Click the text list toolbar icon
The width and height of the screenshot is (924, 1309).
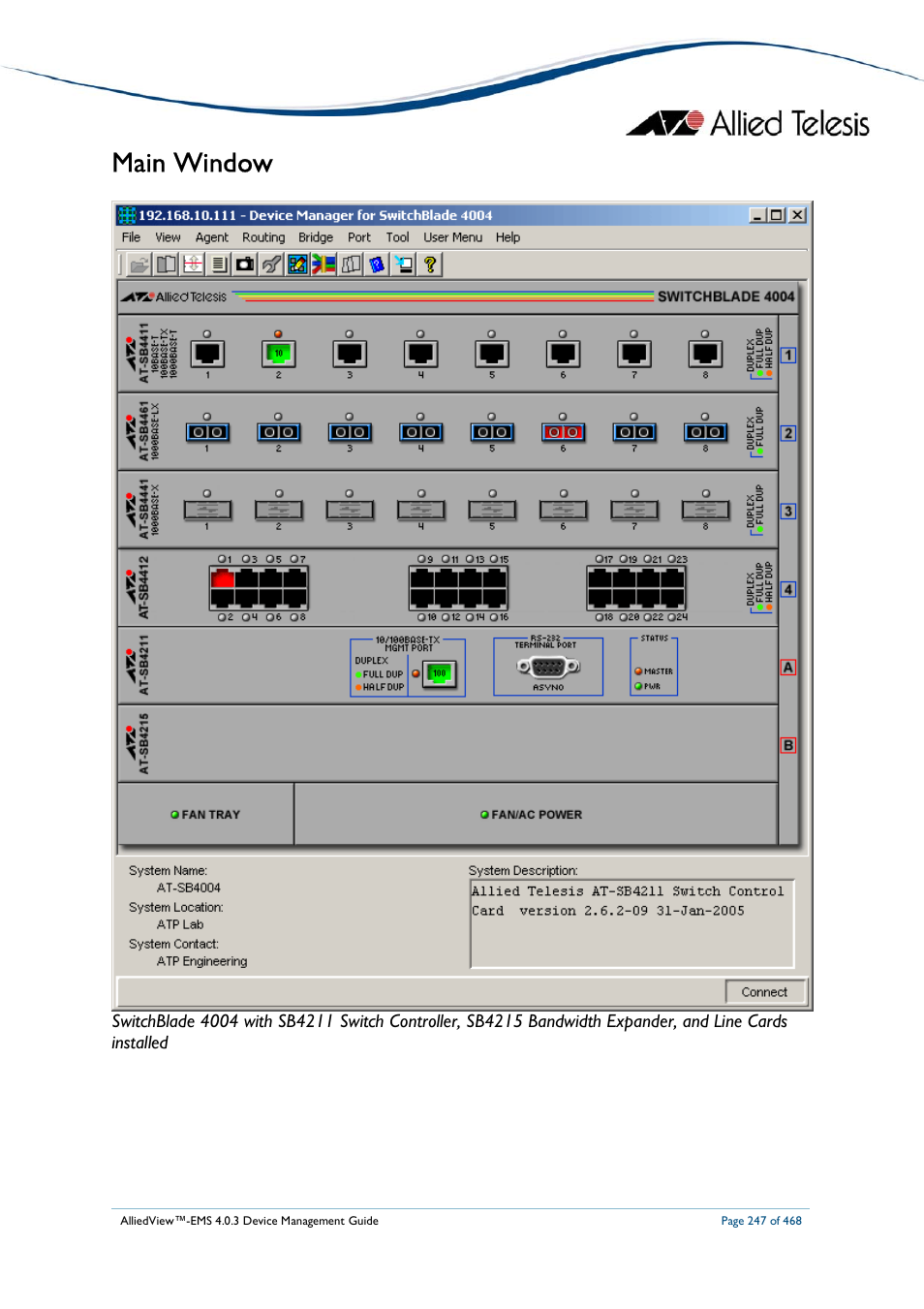click(219, 264)
